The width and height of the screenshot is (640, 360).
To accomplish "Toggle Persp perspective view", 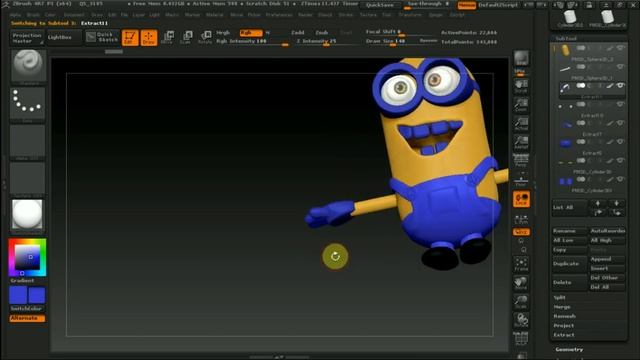I will 521,161.
